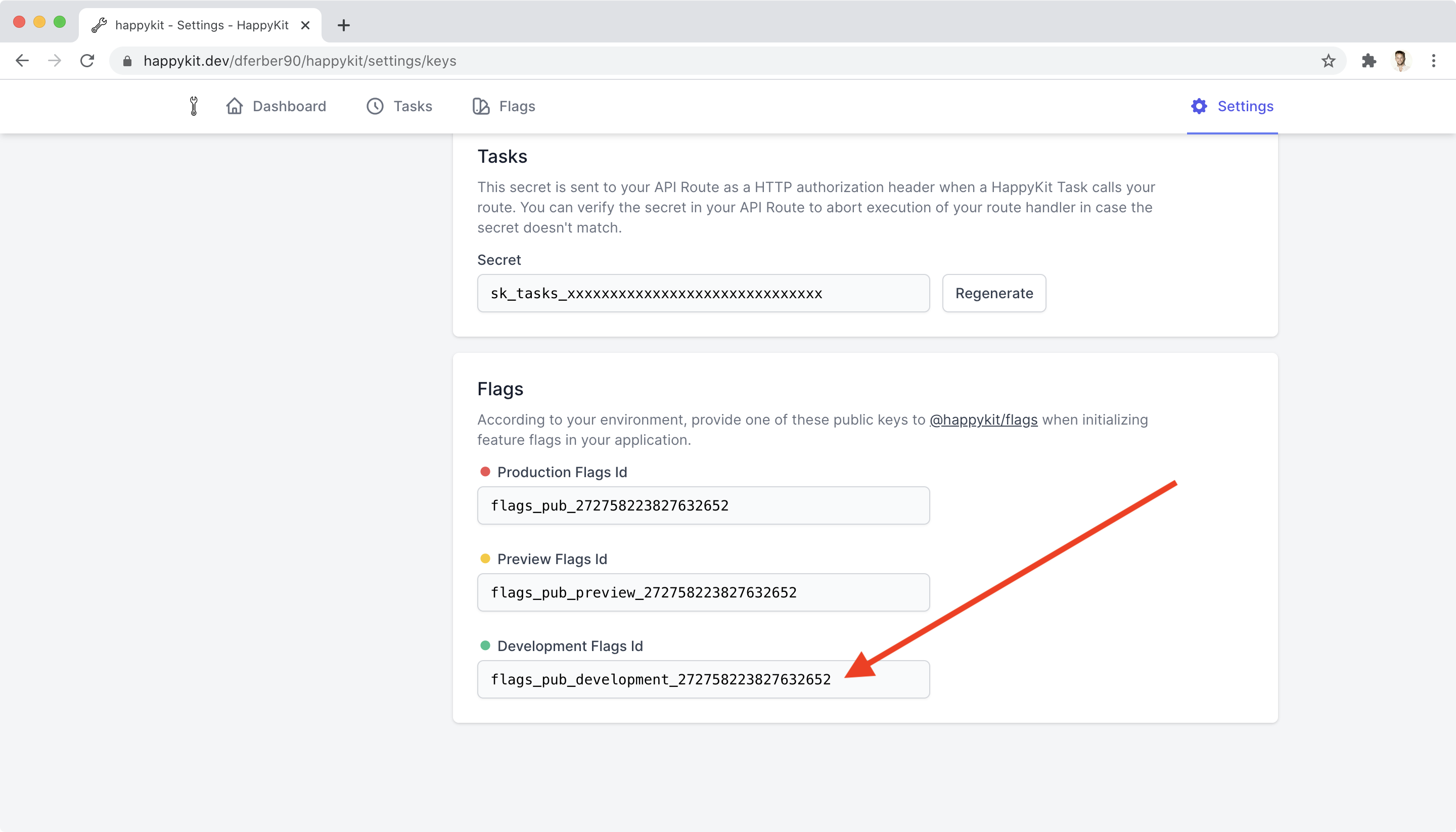Select the Production Flags Id field
The image size is (1456, 832).
[x=703, y=505]
